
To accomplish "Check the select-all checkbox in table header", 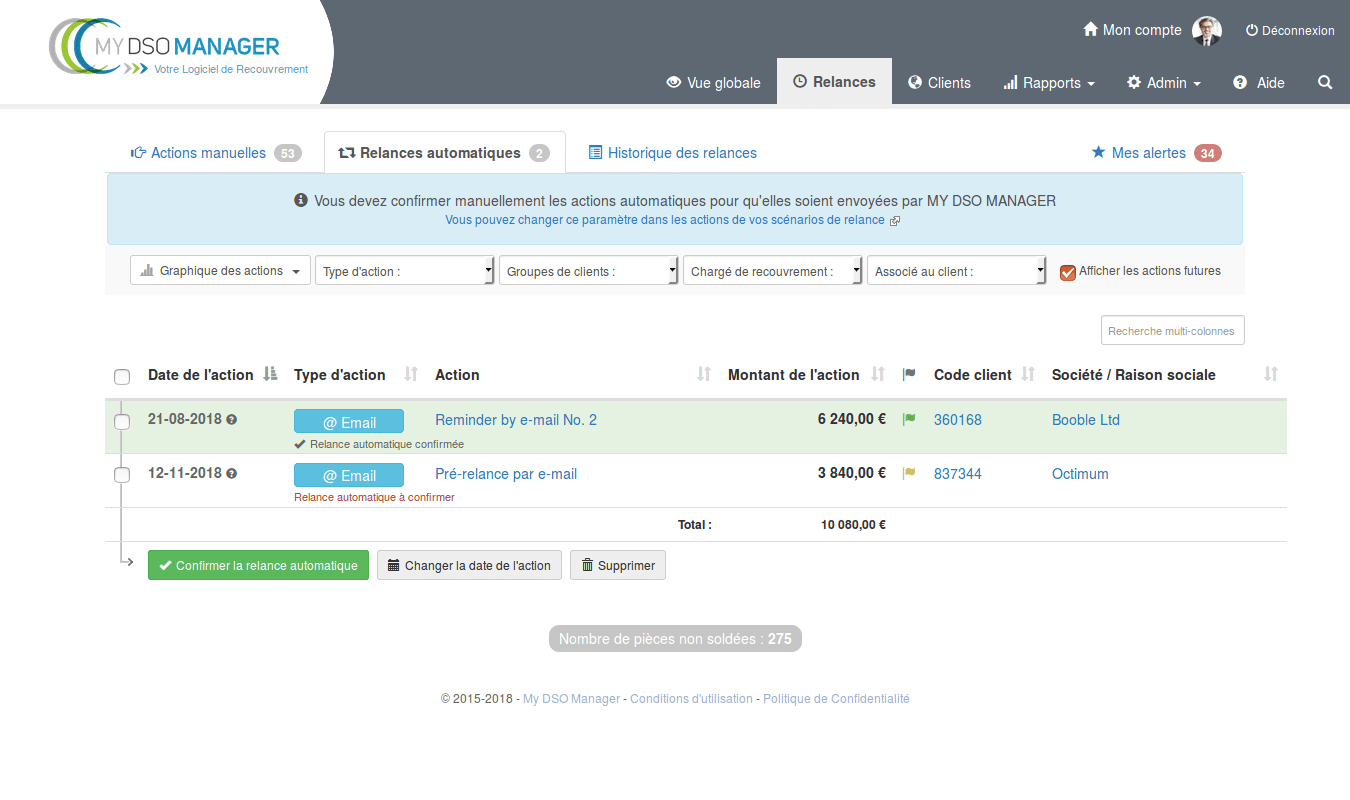I will click(122, 377).
